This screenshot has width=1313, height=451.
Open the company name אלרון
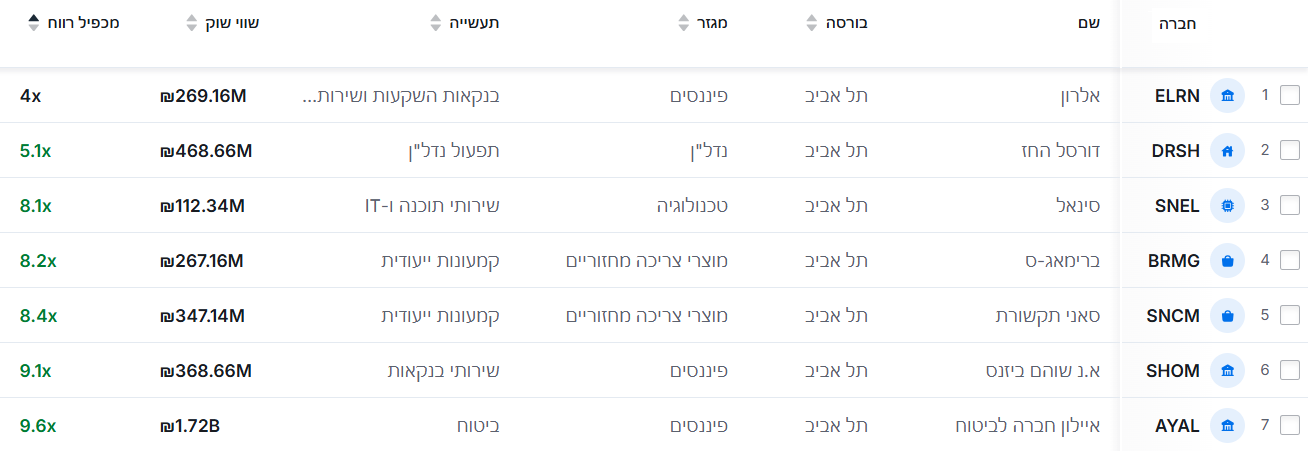point(1079,96)
